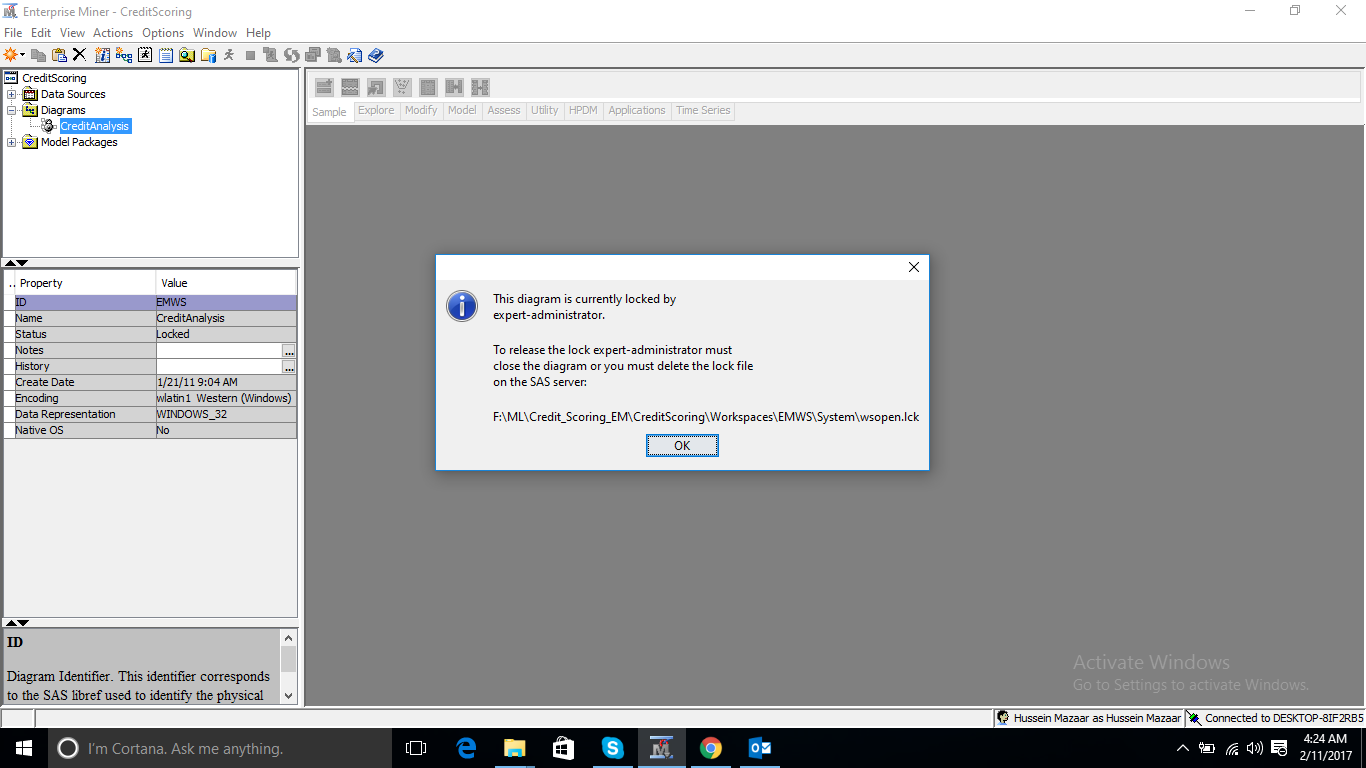Click the New project sun icon
The height and width of the screenshot is (768, 1366).
pos(11,55)
